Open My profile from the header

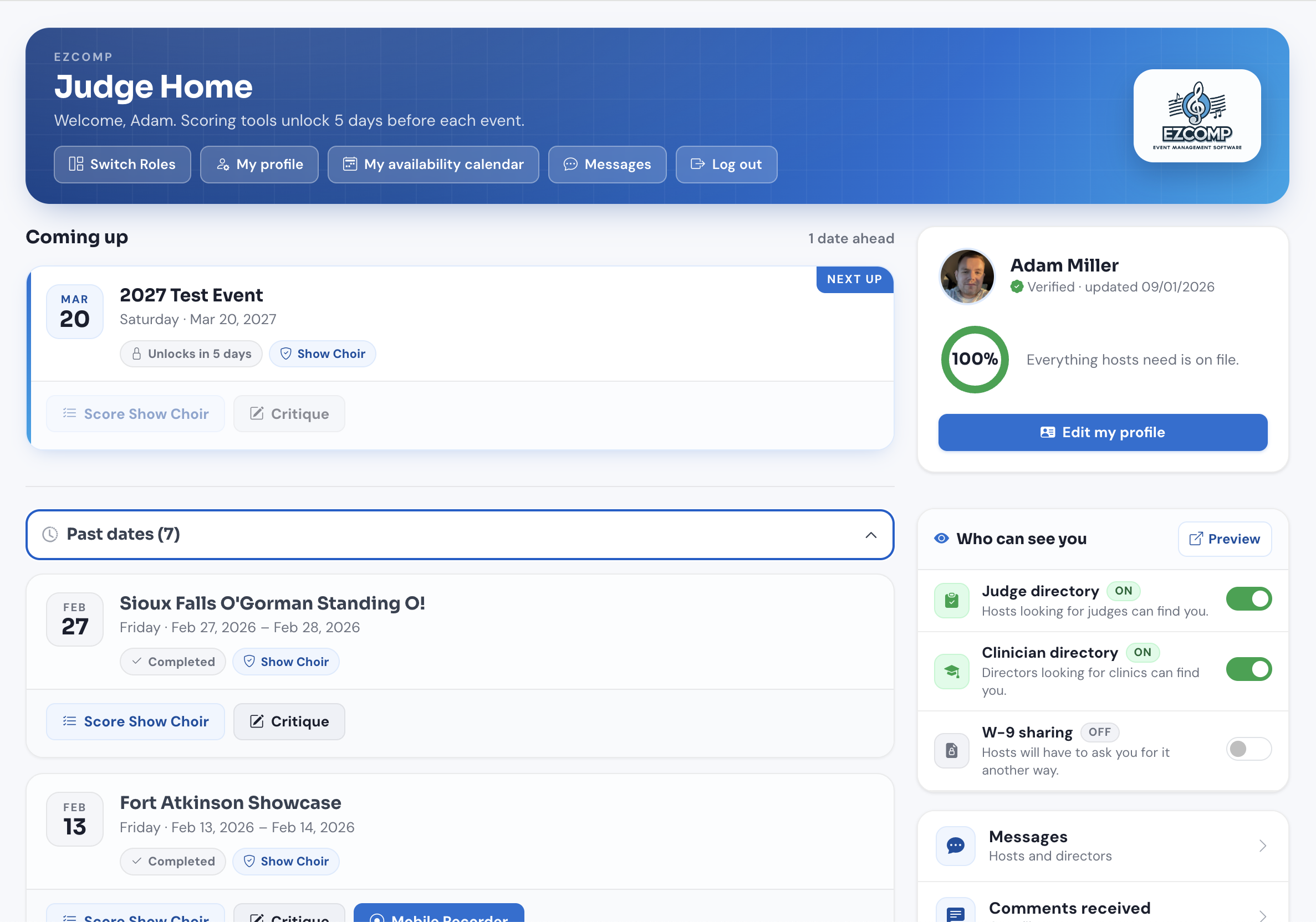point(259,165)
